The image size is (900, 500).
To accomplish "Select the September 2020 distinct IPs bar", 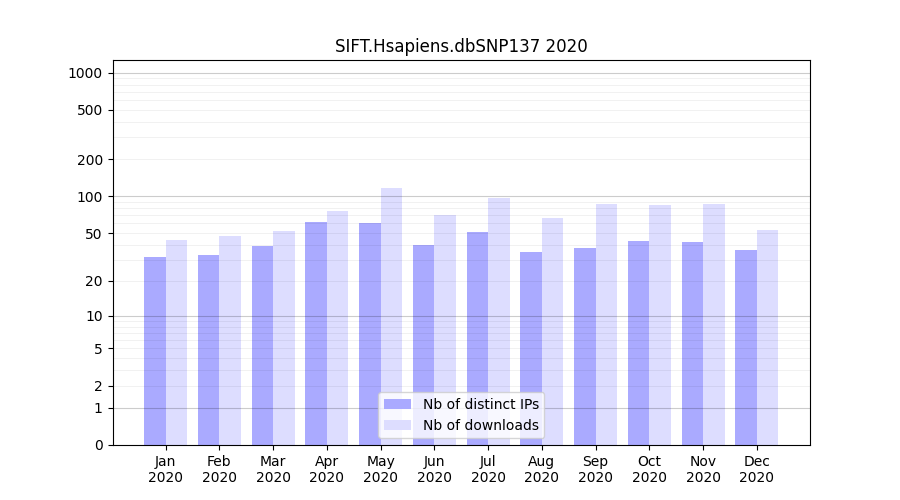I will click(585, 346).
